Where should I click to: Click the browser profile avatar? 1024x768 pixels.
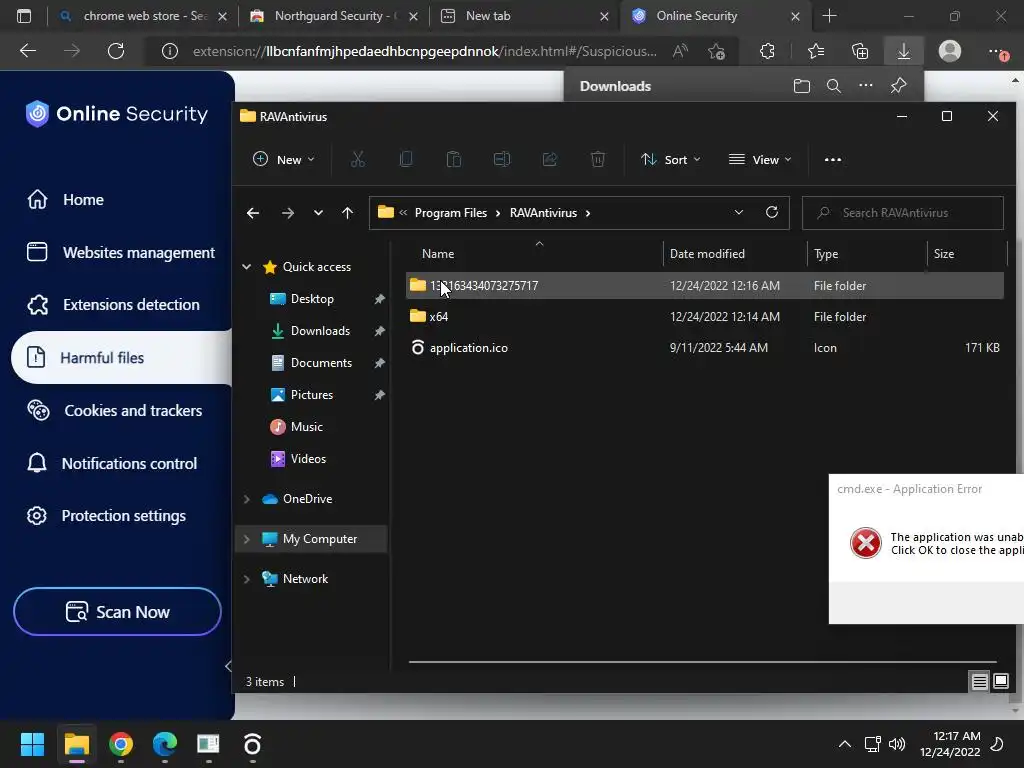click(x=950, y=51)
